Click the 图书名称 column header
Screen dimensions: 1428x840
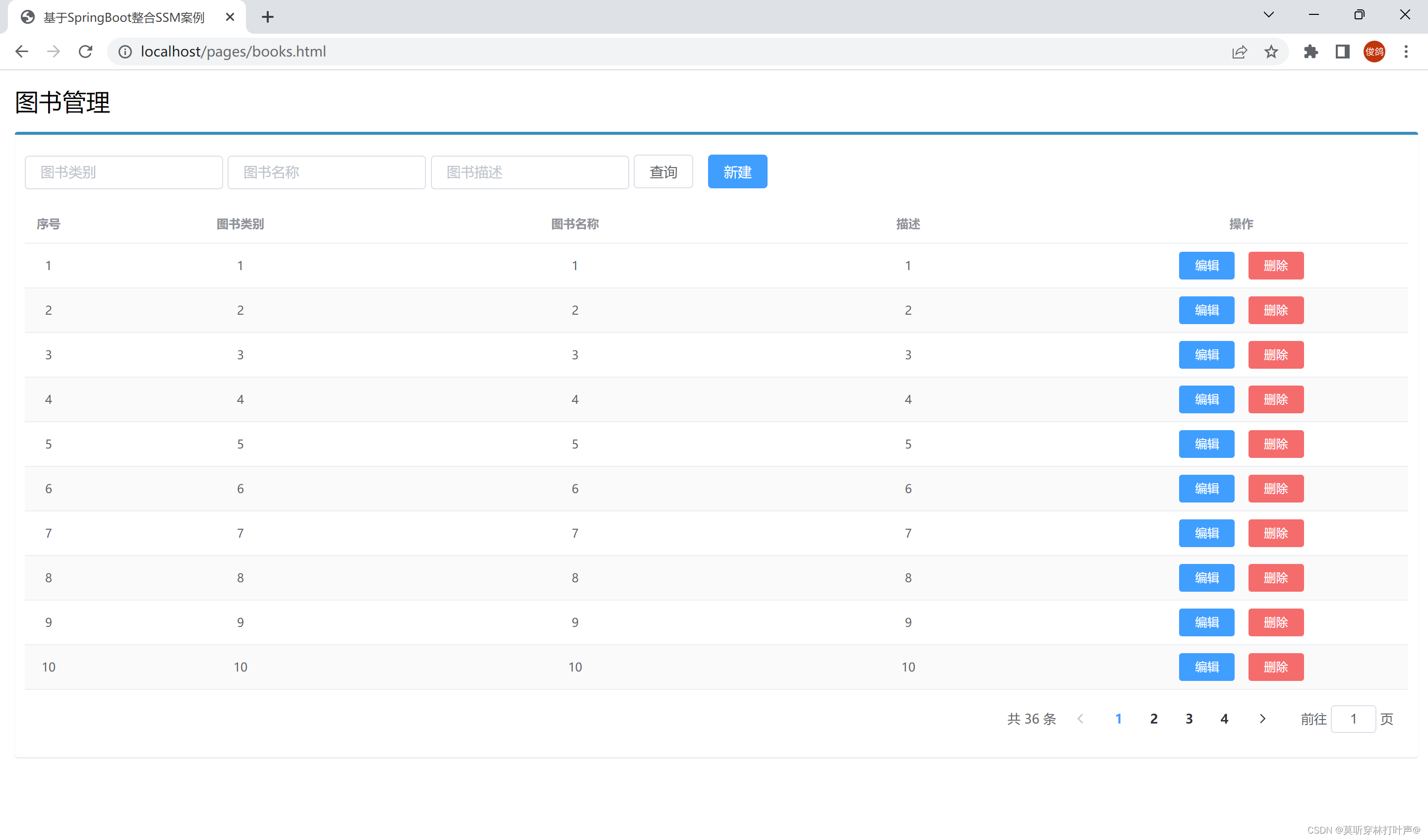point(575,224)
